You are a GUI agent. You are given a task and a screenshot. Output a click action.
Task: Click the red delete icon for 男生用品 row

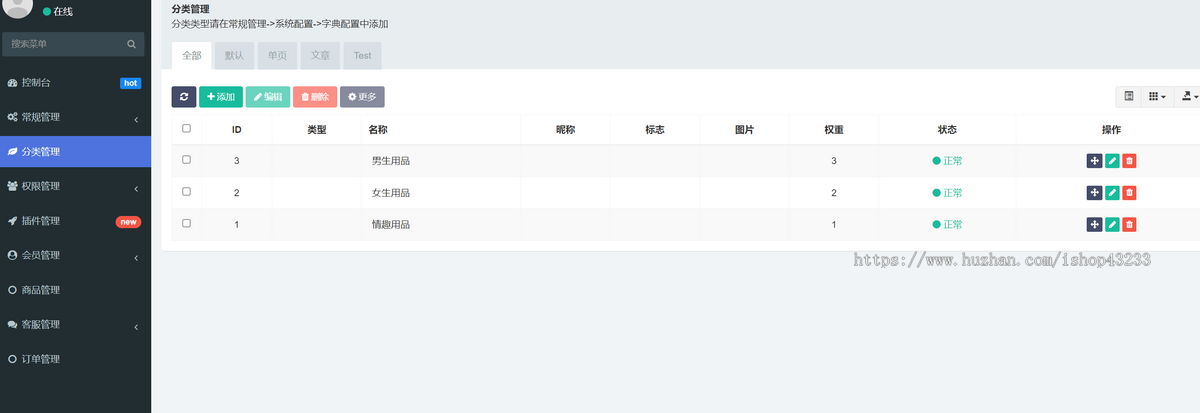(x=1129, y=161)
